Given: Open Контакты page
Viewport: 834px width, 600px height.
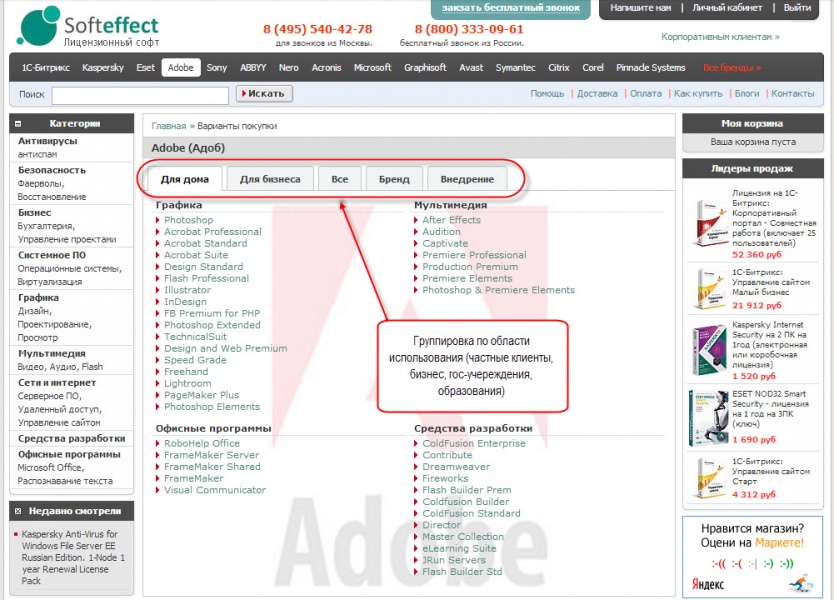Looking at the screenshot, I should pyautogui.click(x=793, y=94).
